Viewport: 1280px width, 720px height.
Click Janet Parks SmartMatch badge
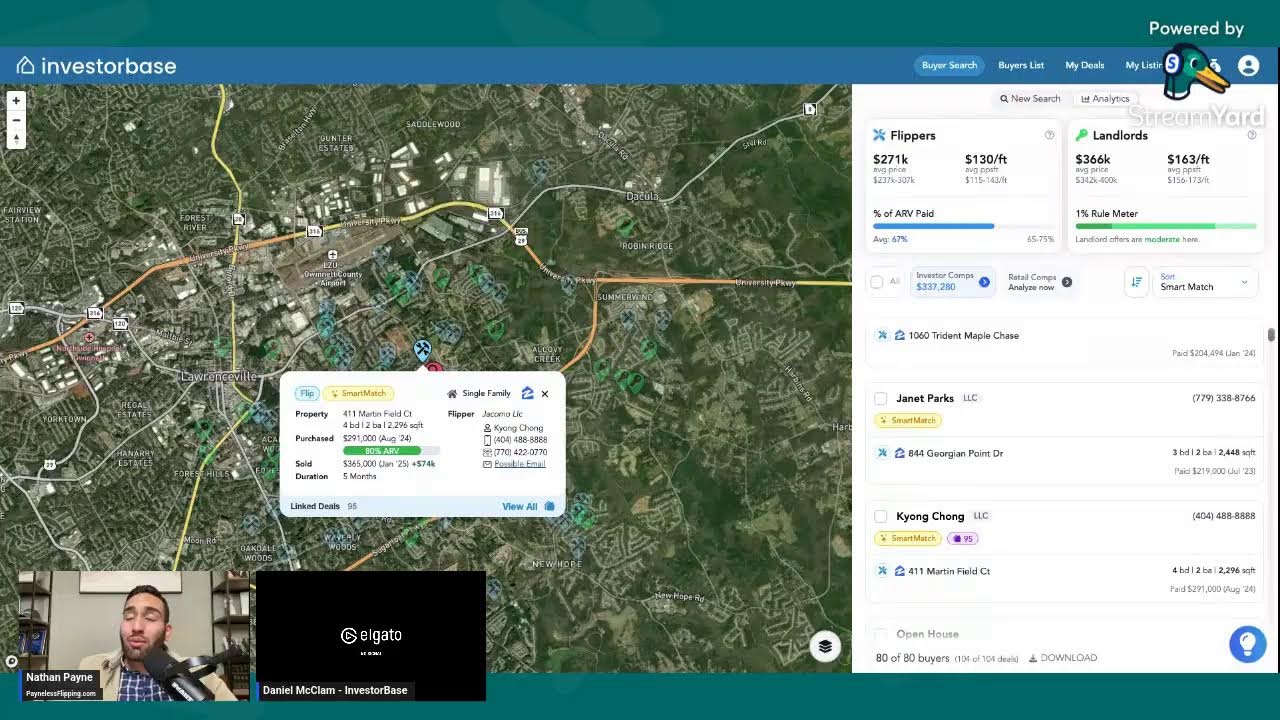tap(908, 420)
